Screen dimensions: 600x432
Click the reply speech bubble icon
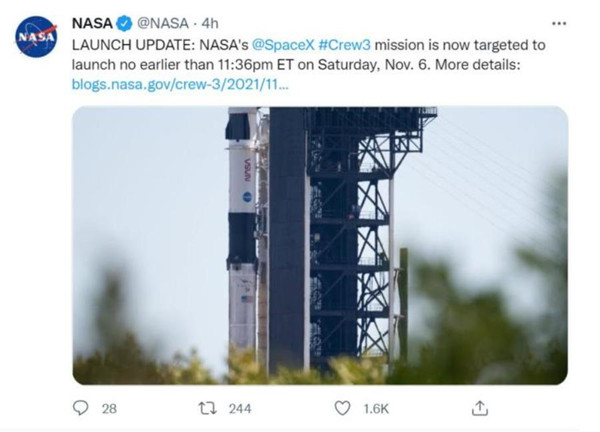(x=82, y=407)
